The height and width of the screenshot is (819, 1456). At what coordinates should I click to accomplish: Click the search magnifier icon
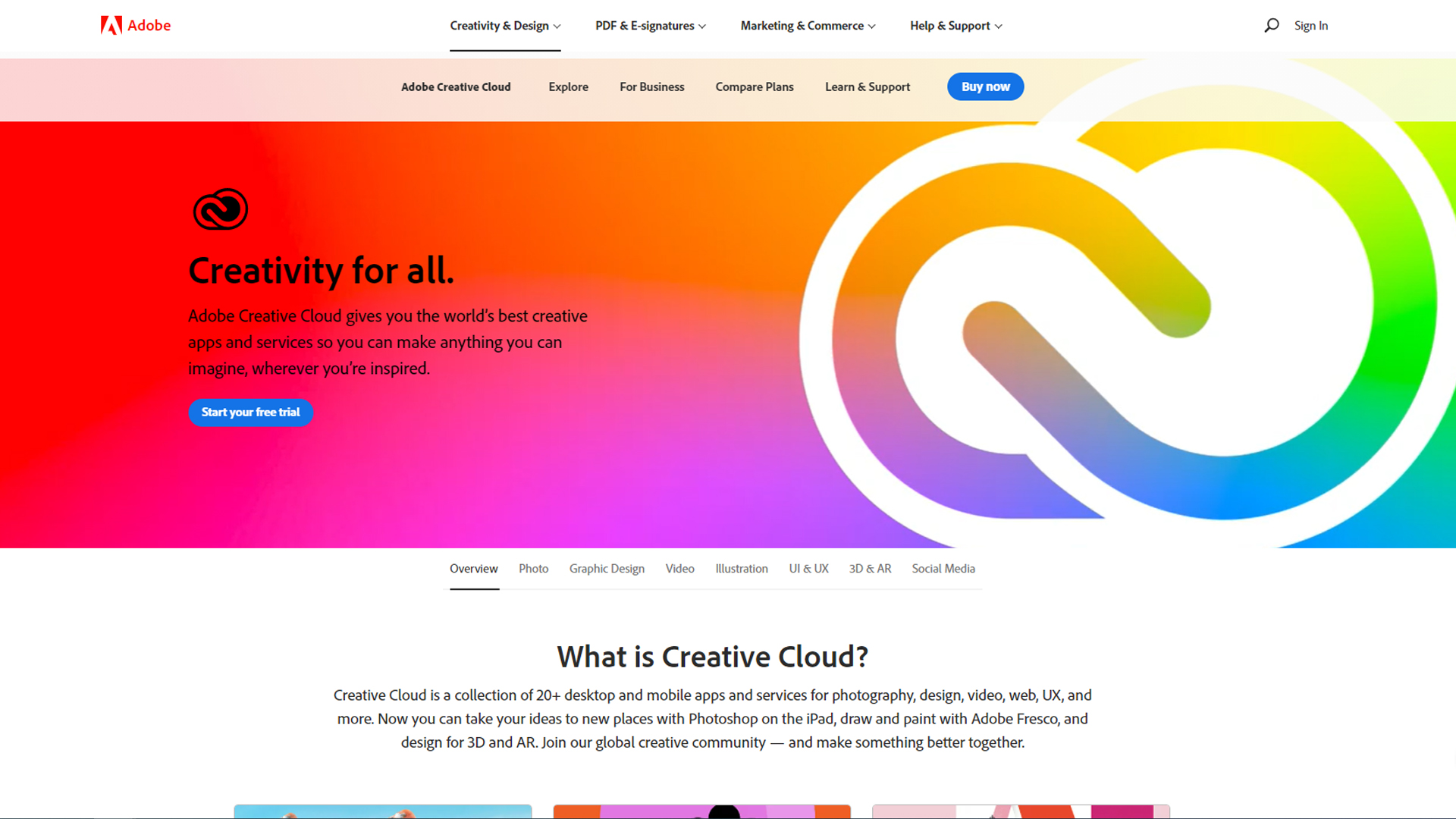(1269, 25)
